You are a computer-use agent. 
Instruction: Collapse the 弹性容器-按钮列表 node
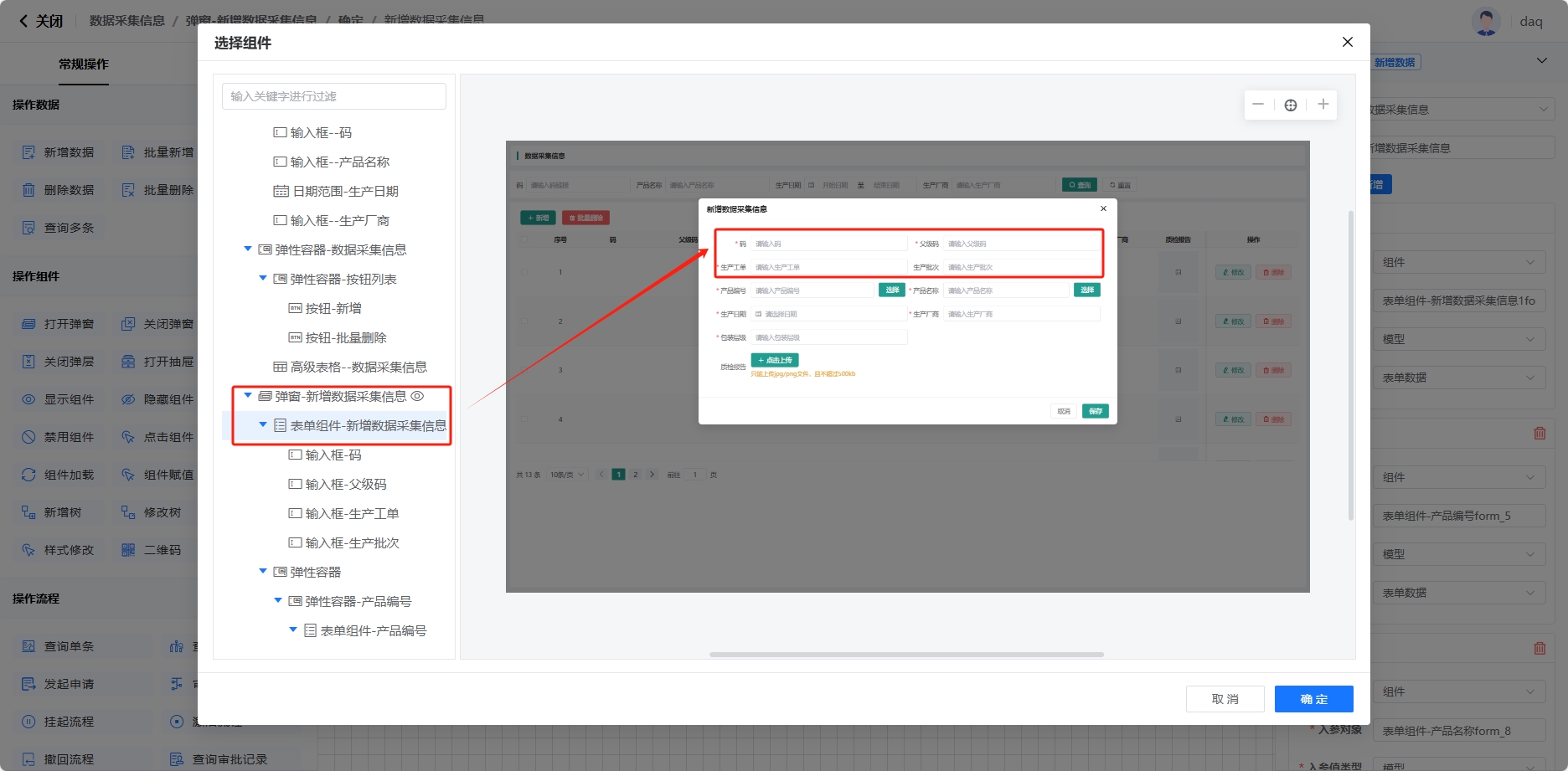click(263, 279)
